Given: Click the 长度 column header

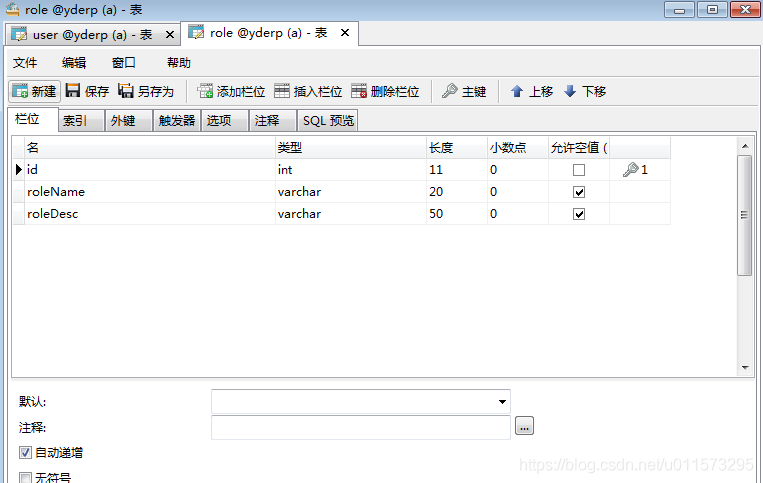Looking at the screenshot, I should 456,147.
